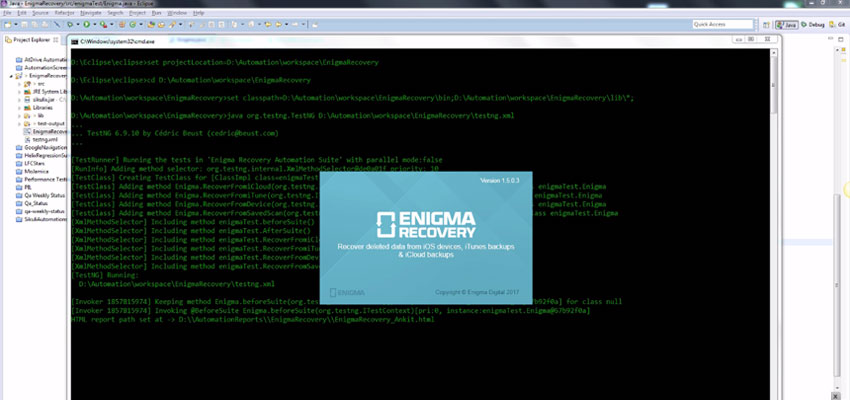
Task: Expand the sikulix.jar node
Action: (x=20, y=100)
